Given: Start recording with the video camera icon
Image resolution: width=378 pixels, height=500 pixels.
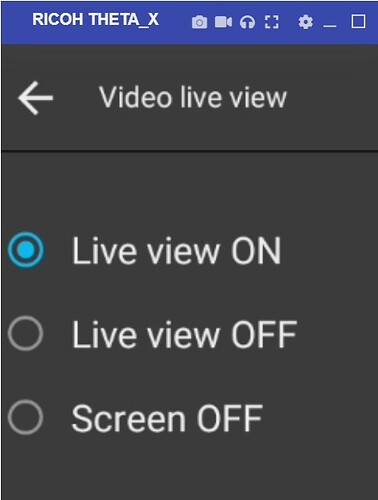Looking at the screenshot, I should pyautogui.click(x=223, y=22).
